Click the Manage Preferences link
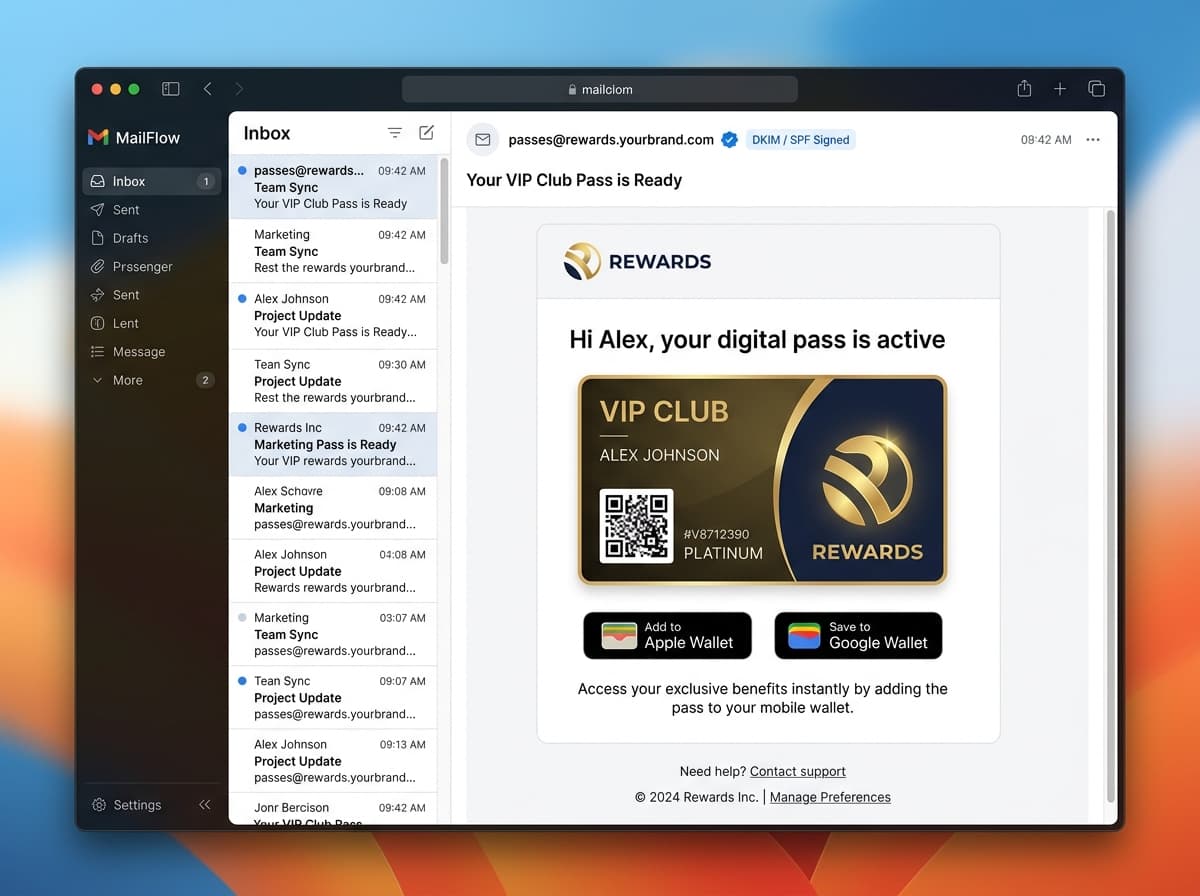Image resolution: width=1200 pixels, height=896 pixels. 830,797
